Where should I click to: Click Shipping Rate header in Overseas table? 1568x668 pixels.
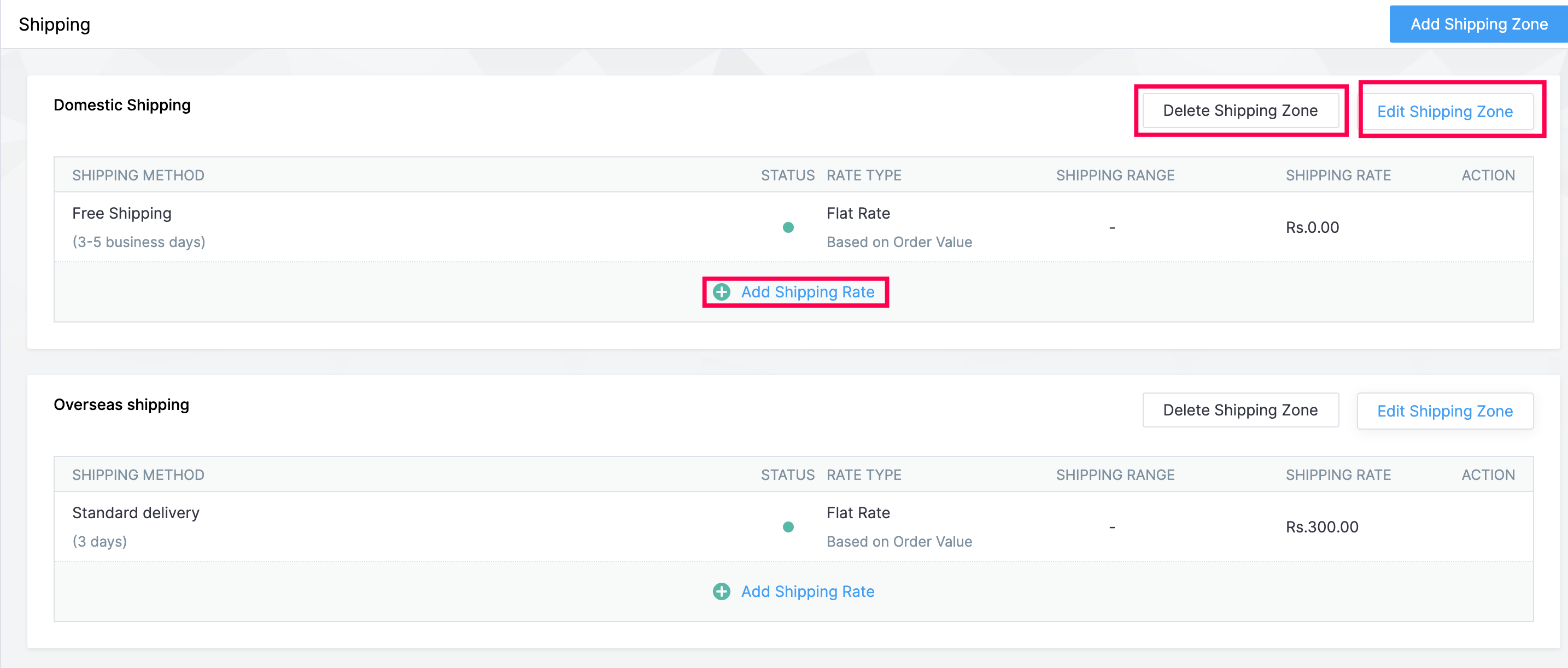pyautogui.click(x=1338, y=474)
